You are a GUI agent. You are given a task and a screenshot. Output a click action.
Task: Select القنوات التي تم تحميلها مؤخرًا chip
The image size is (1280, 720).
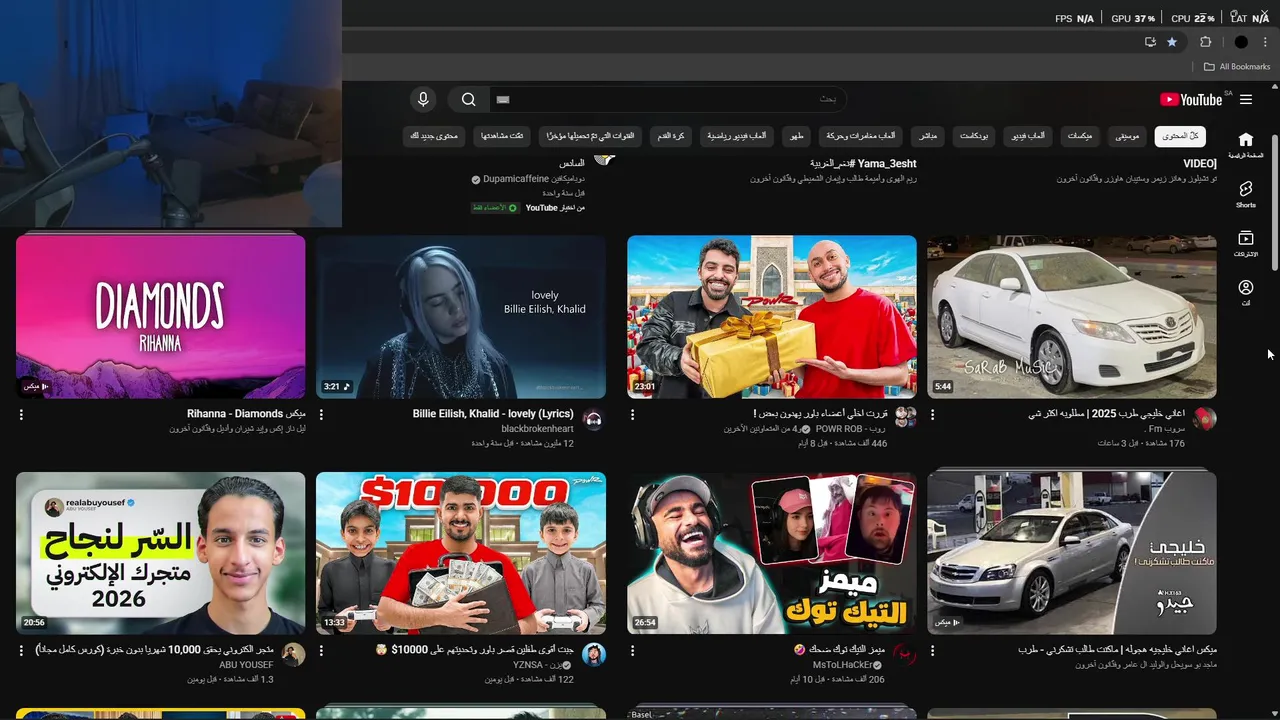(590, 136)
